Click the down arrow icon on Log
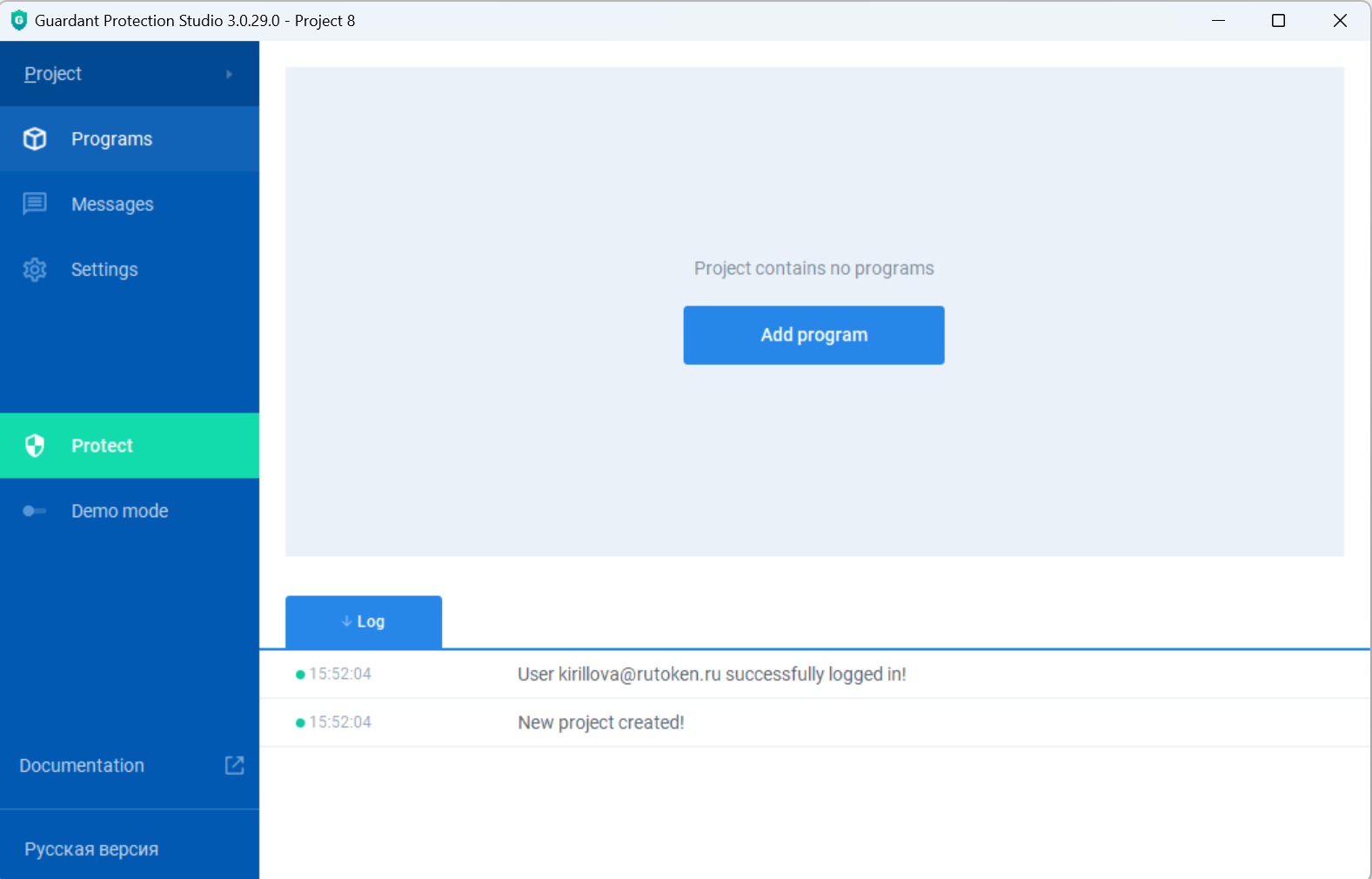Screen dimensions: 1372x879 tap(346, 621)
